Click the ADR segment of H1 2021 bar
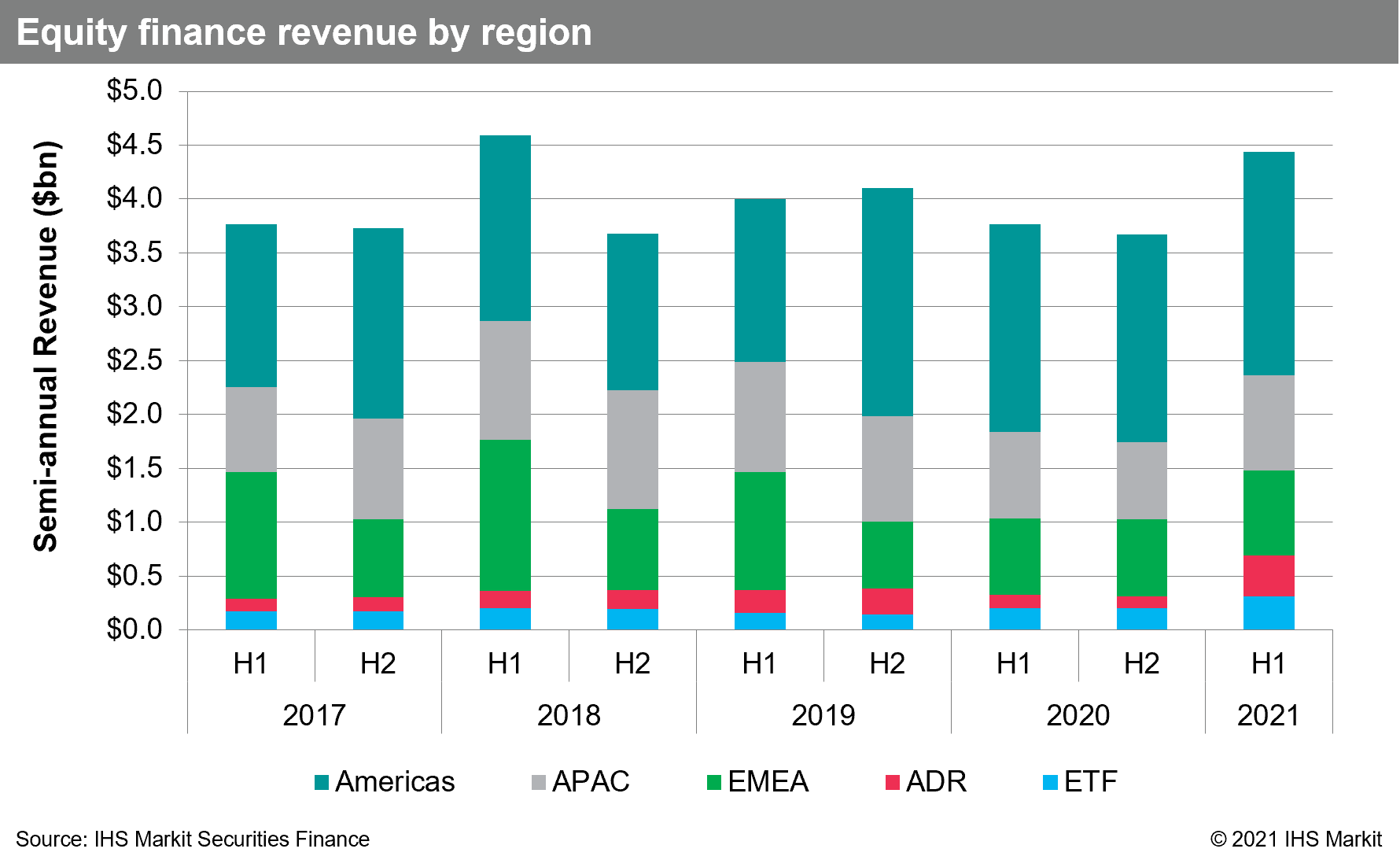The width and height of the screenshot is (1400, 856). 1269,575
